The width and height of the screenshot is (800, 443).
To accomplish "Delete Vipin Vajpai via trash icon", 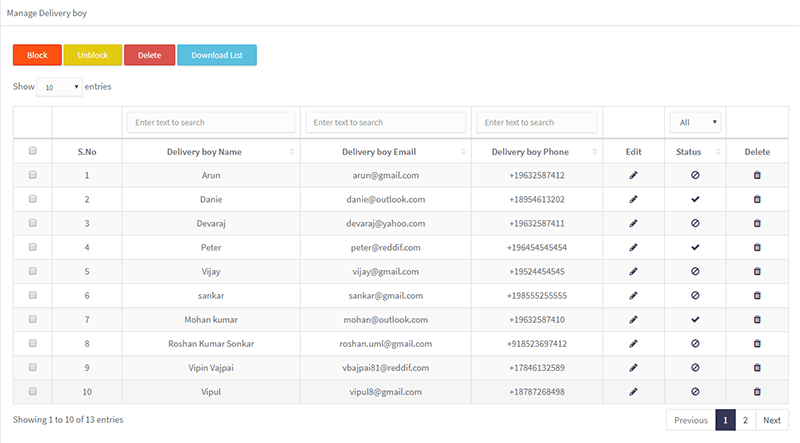I will 757,367.
